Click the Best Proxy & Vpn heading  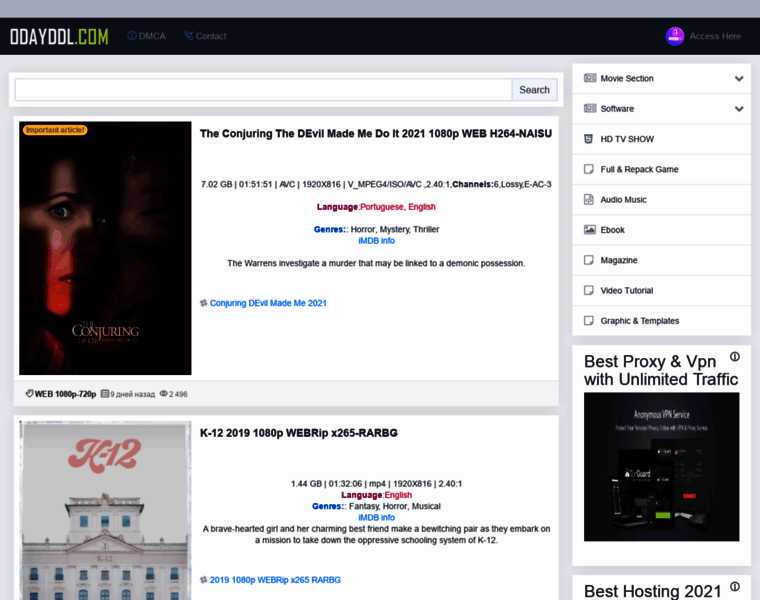661,370
